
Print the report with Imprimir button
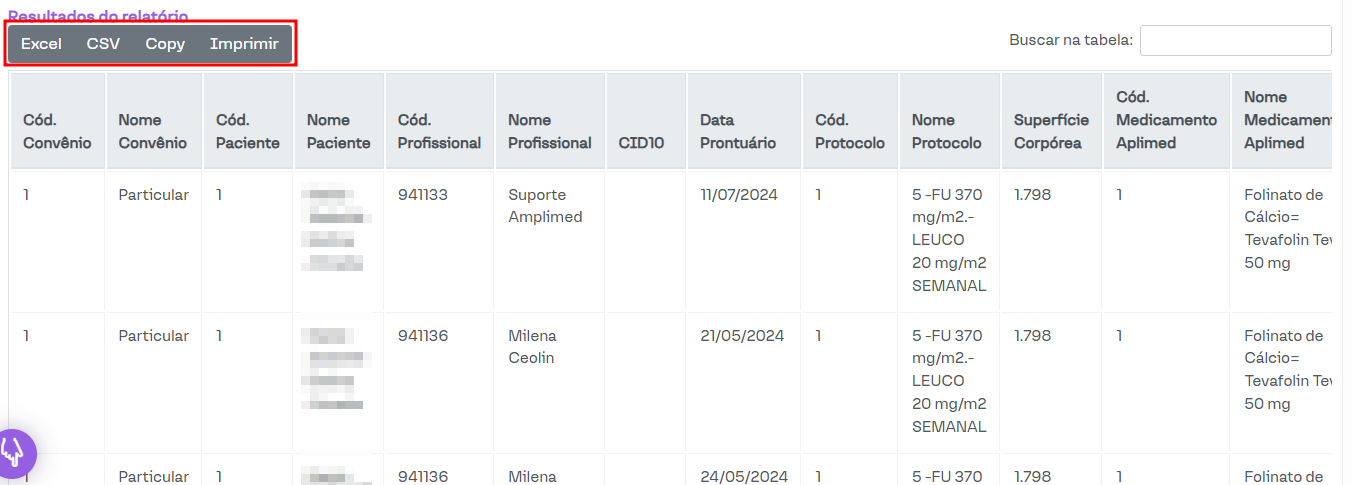244,44
